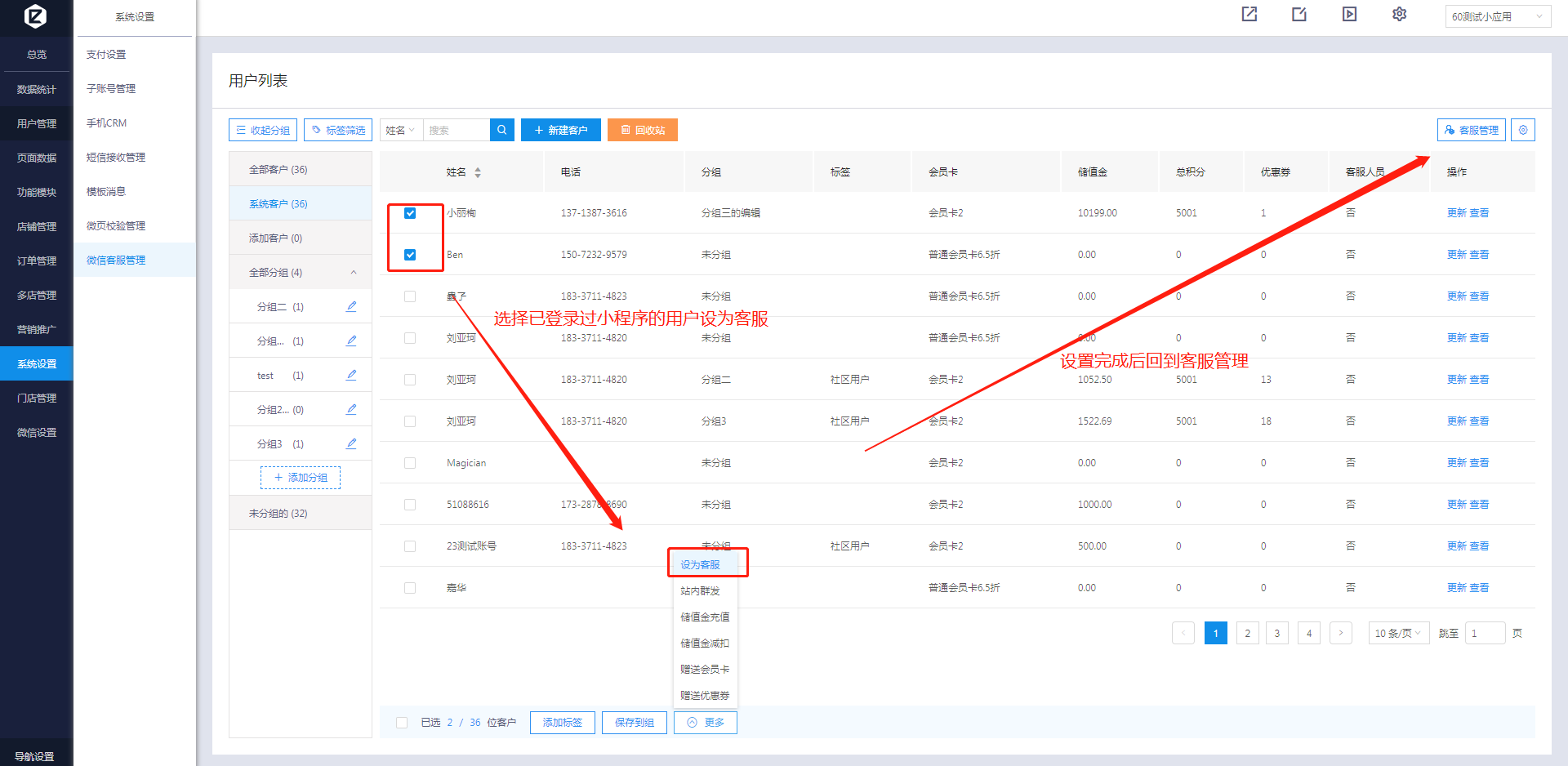Click the edit pencil icon for 分组3
The image size is (1568, 766).
click(x=351, y=443)
